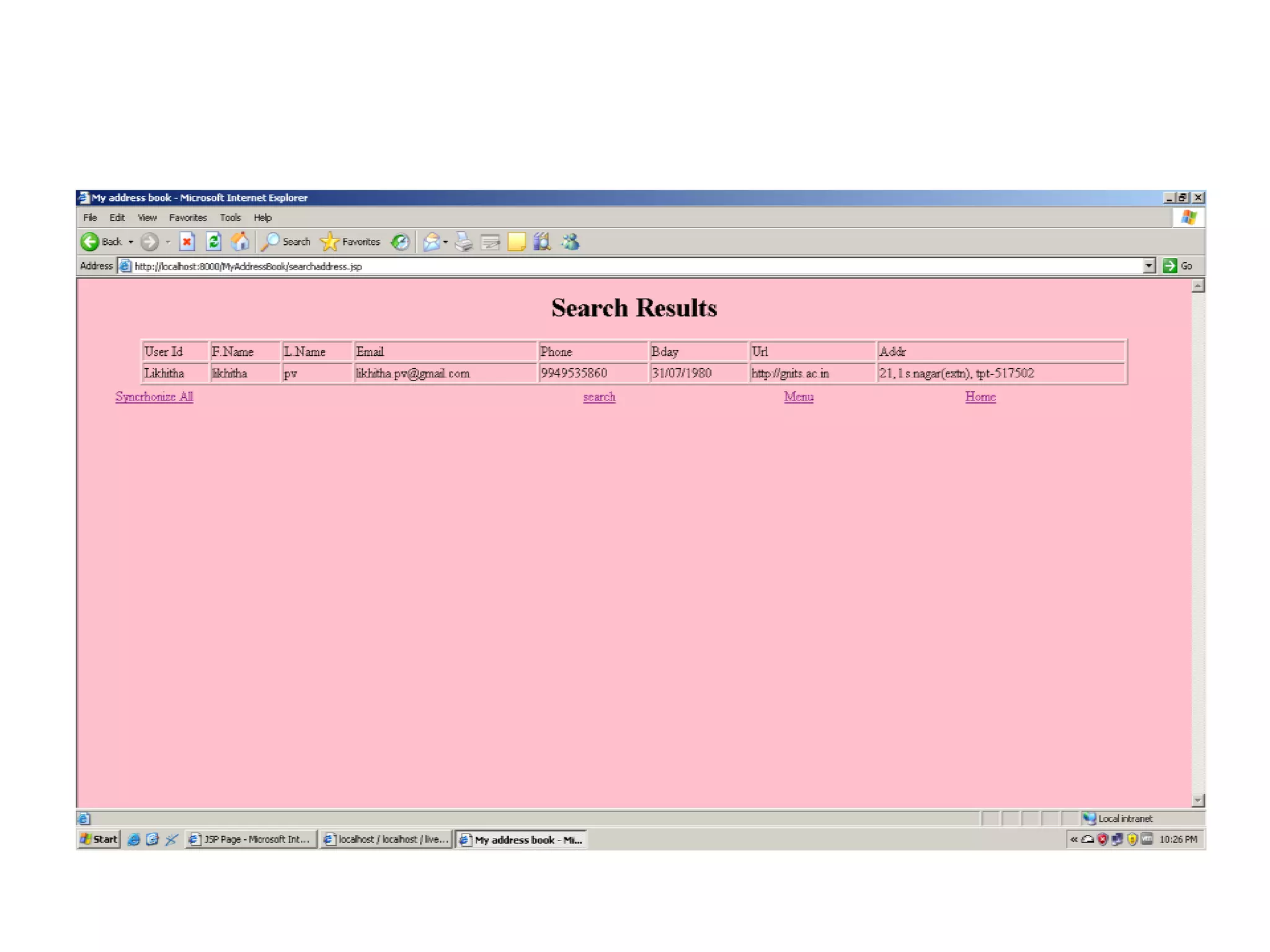
Task: Open the Tools menu
Action: 230,218
